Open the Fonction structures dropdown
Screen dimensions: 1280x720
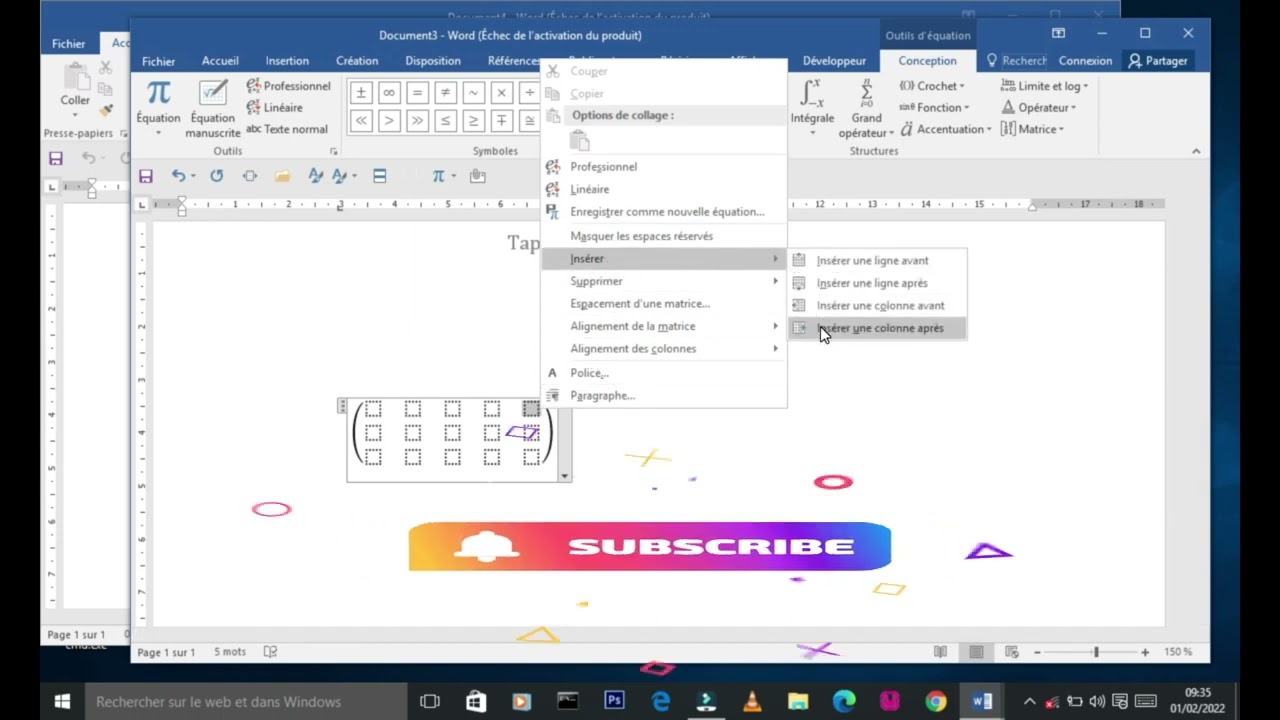[x=934, y=107]
